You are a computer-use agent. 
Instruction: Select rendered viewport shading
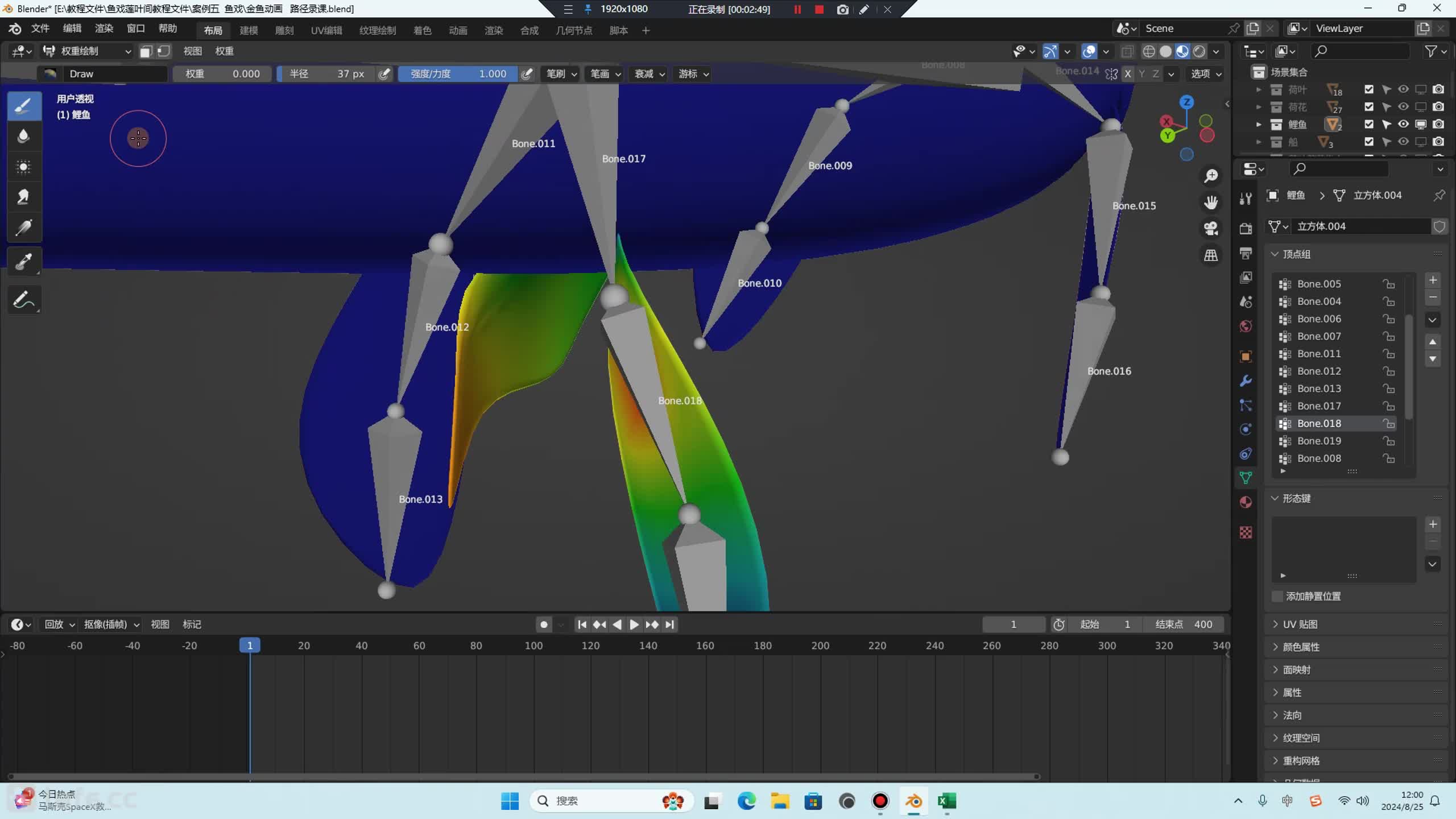coord(1199,51)
